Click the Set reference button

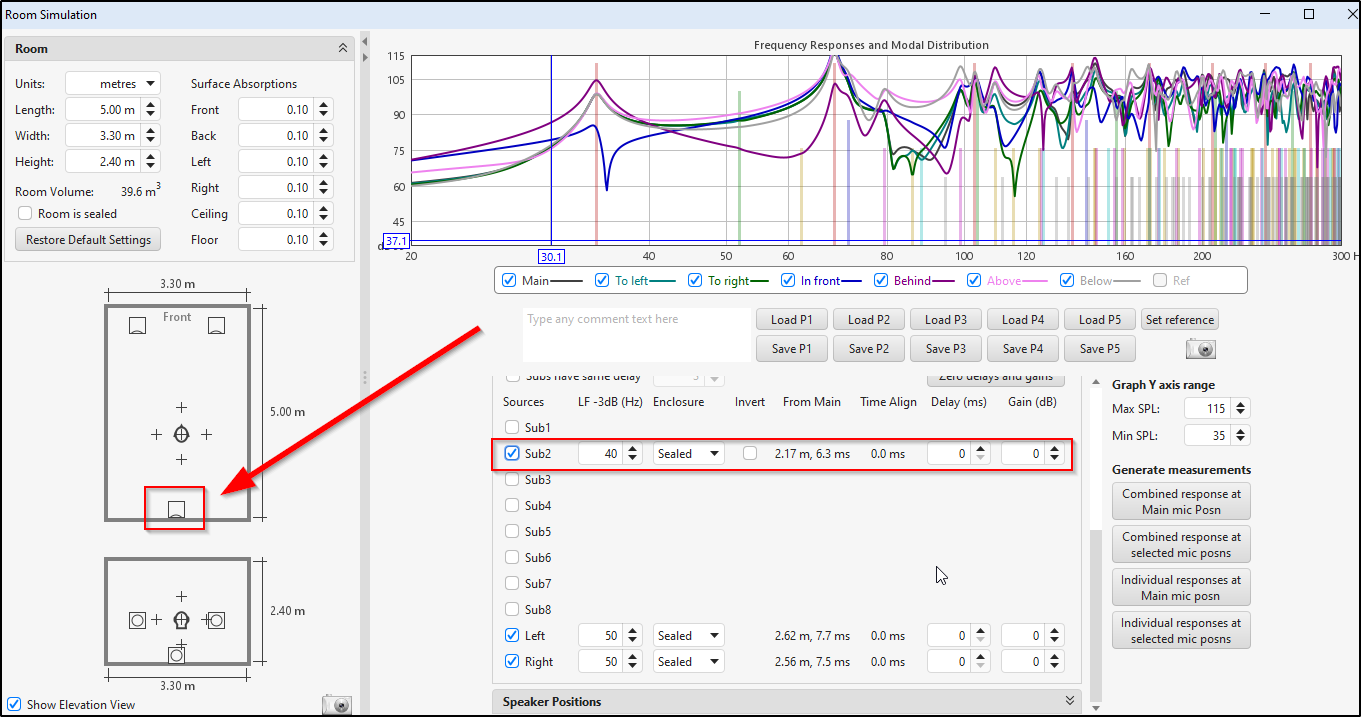pyautogui.click(x=1180, y=320)
